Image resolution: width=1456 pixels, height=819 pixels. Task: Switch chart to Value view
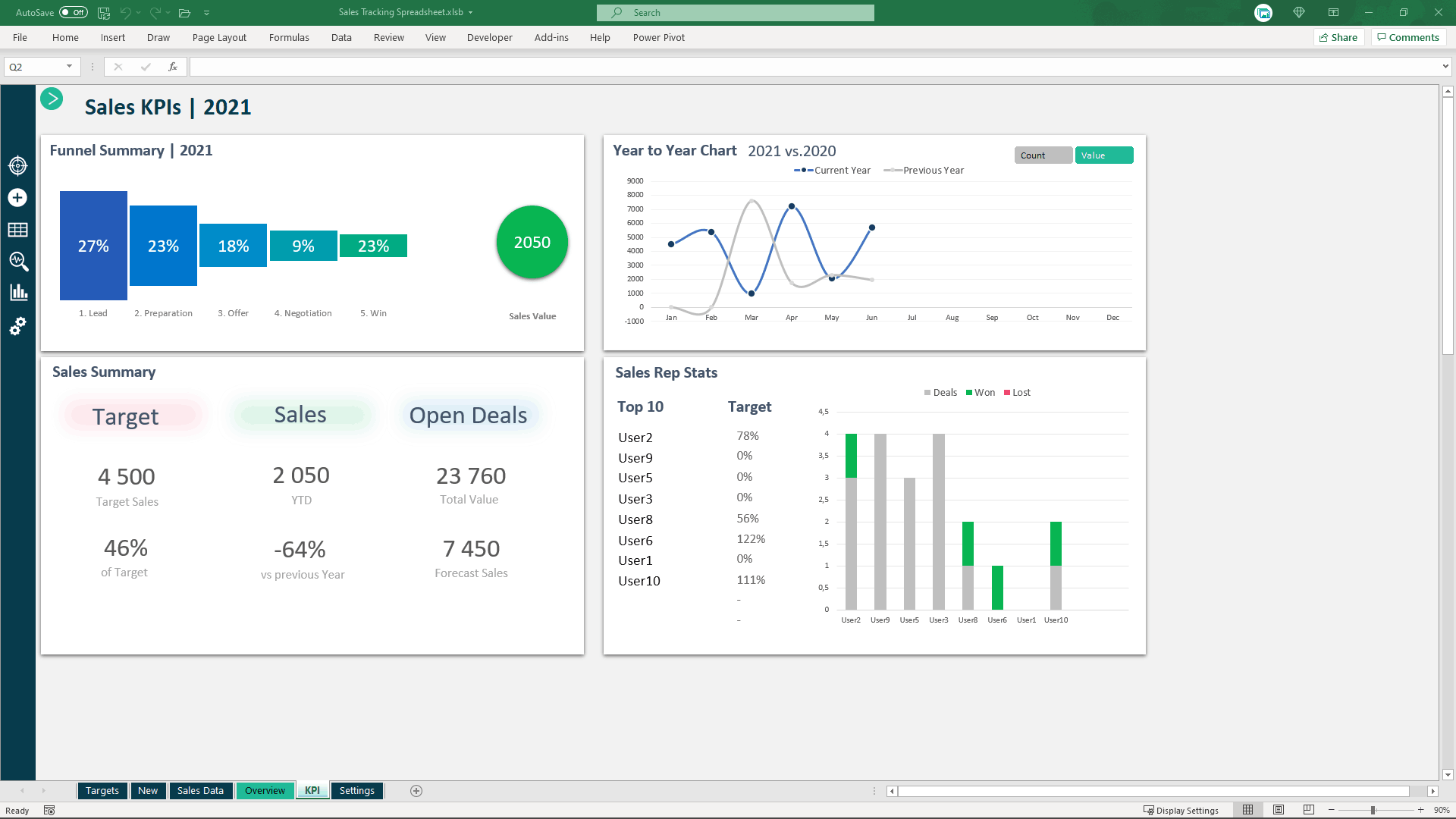click(1104, 155)
